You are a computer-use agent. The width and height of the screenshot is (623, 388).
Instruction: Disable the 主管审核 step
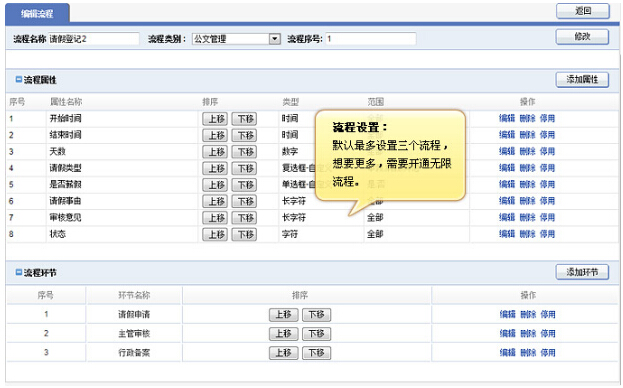point(548,333)
